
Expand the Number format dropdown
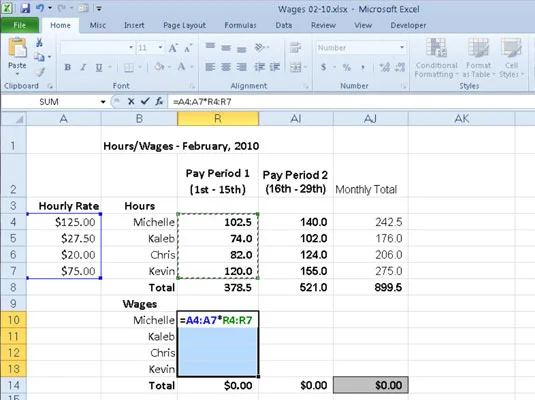coord(402,47)
